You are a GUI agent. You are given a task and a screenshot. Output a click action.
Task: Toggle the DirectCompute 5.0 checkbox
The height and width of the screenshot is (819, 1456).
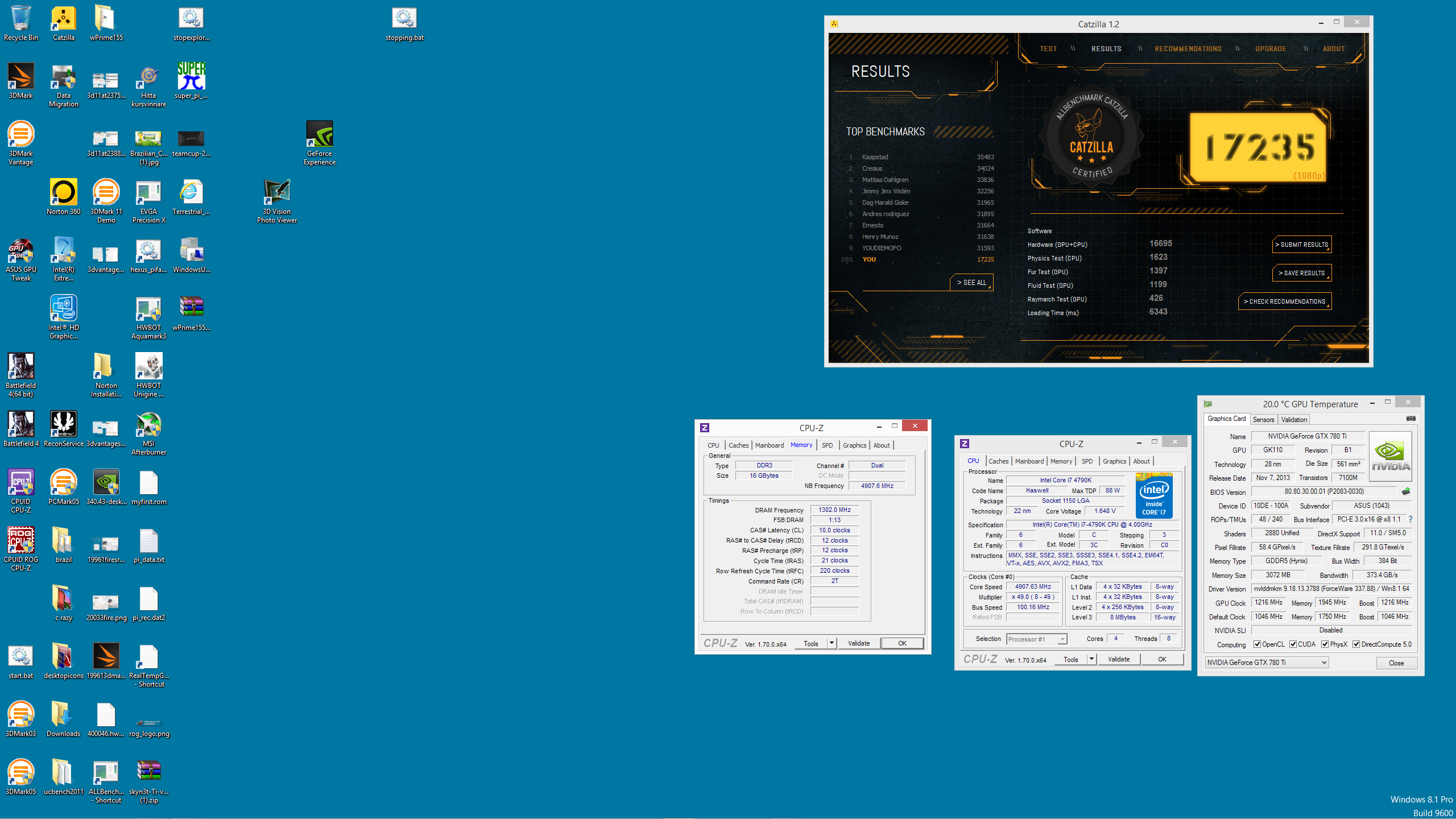pos(1356,644)
